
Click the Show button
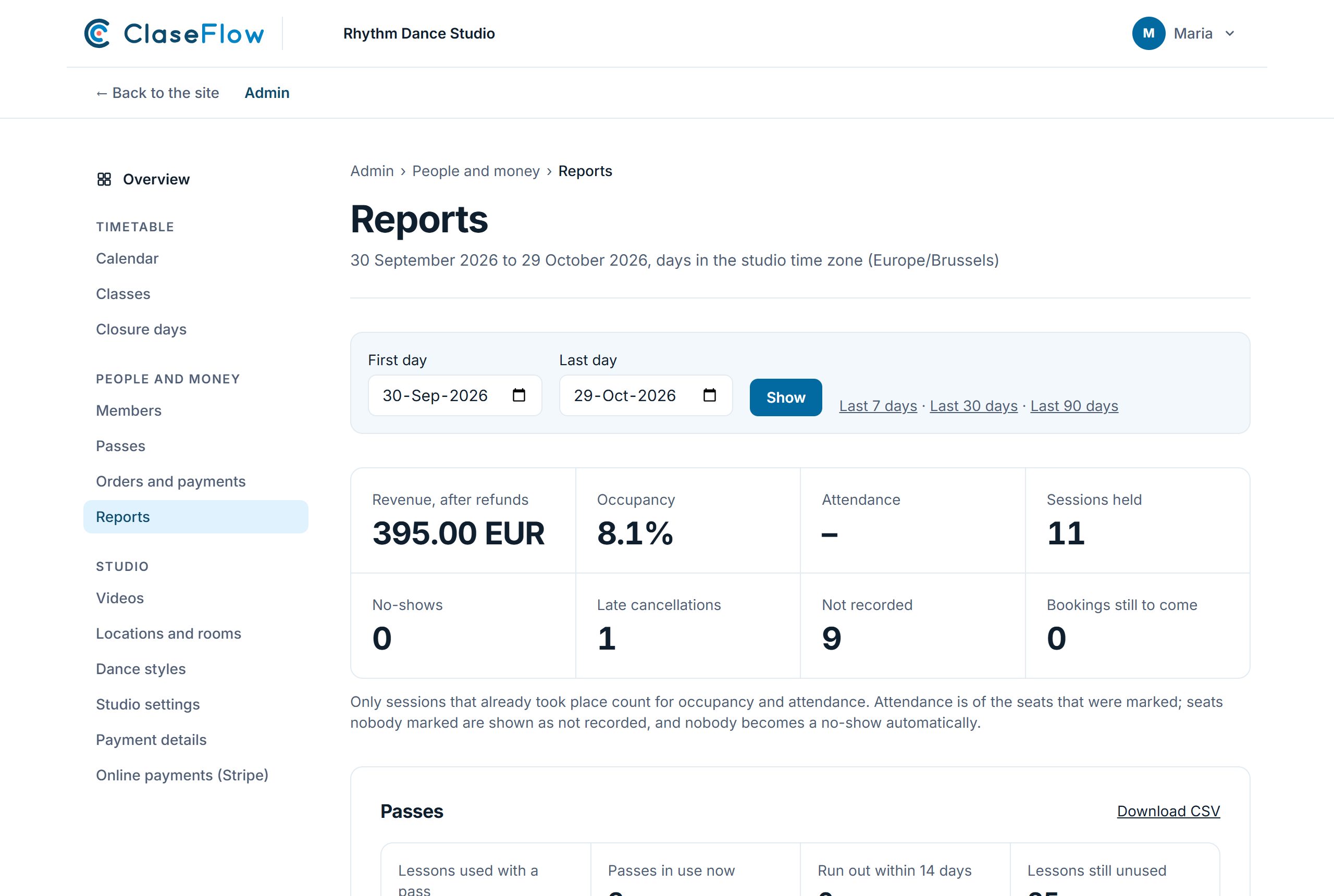(x=785, y=397)
